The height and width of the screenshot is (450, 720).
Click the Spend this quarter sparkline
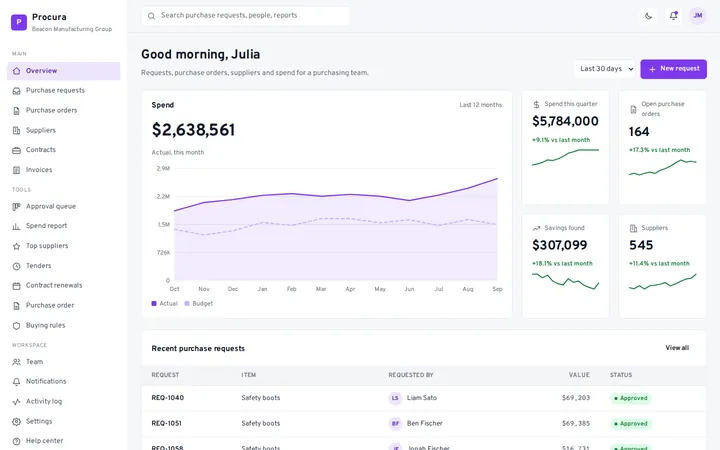pyautogui.click(x=565, y=157)
